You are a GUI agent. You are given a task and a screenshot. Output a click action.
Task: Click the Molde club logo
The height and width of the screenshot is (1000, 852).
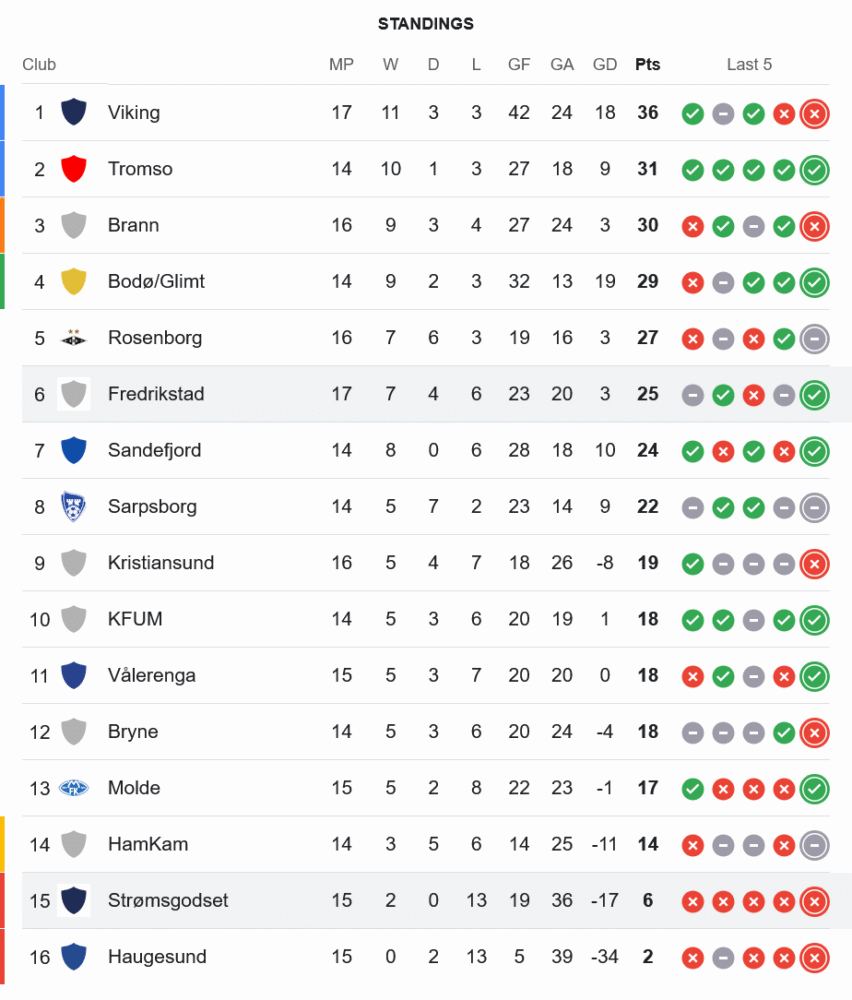(73, 788)
